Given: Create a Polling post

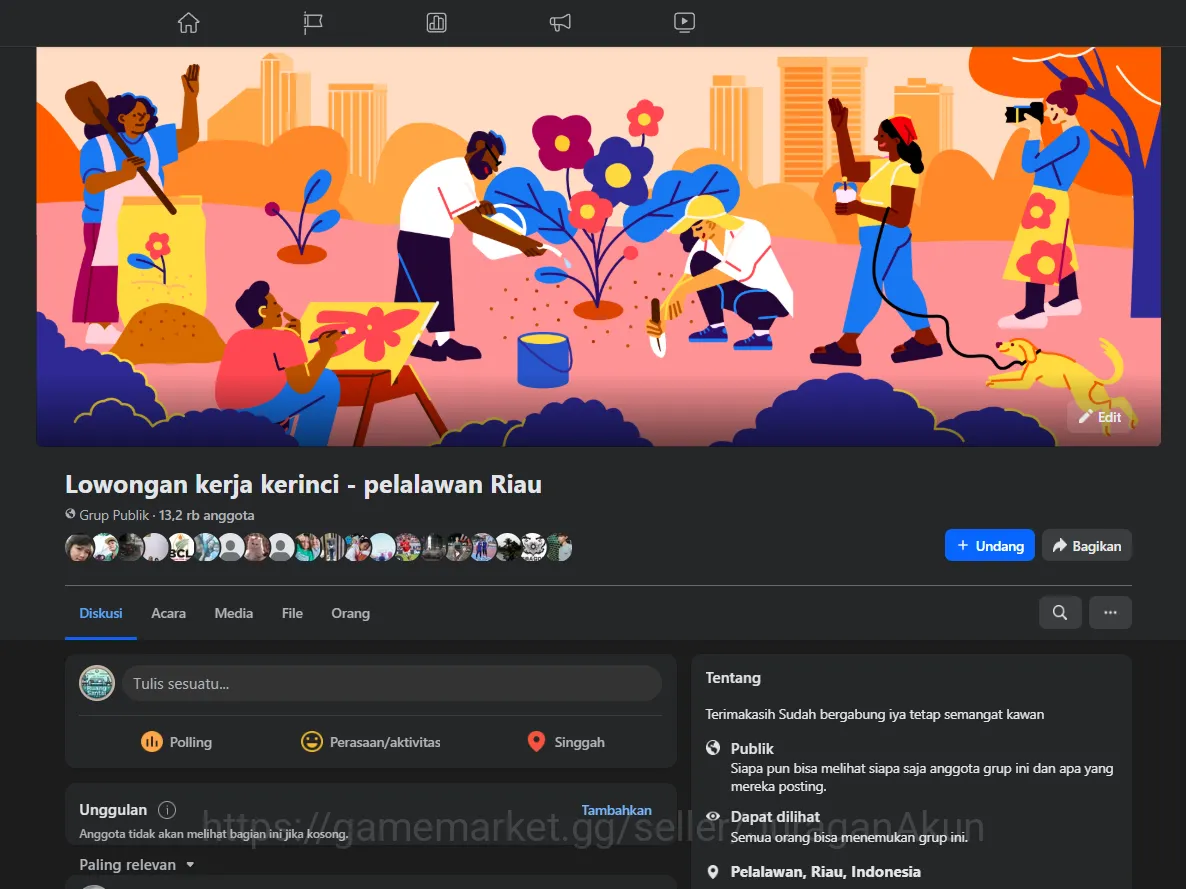Looking at the screenshot, I should tap(176, 742).
